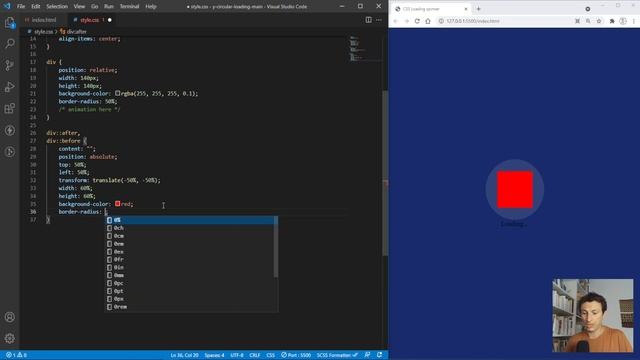Image resolution: width=640 pixels, height=360 pixels.
Task: Open the Accounts menu in activity bar
Action: 9,317
